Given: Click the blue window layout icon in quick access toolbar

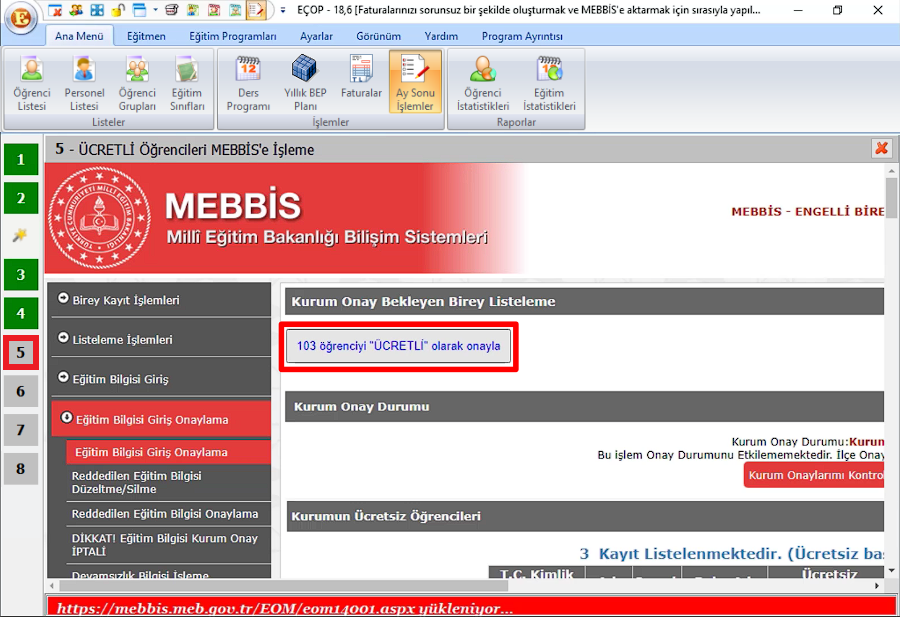Looking at the screenshot, I should 139,10.
